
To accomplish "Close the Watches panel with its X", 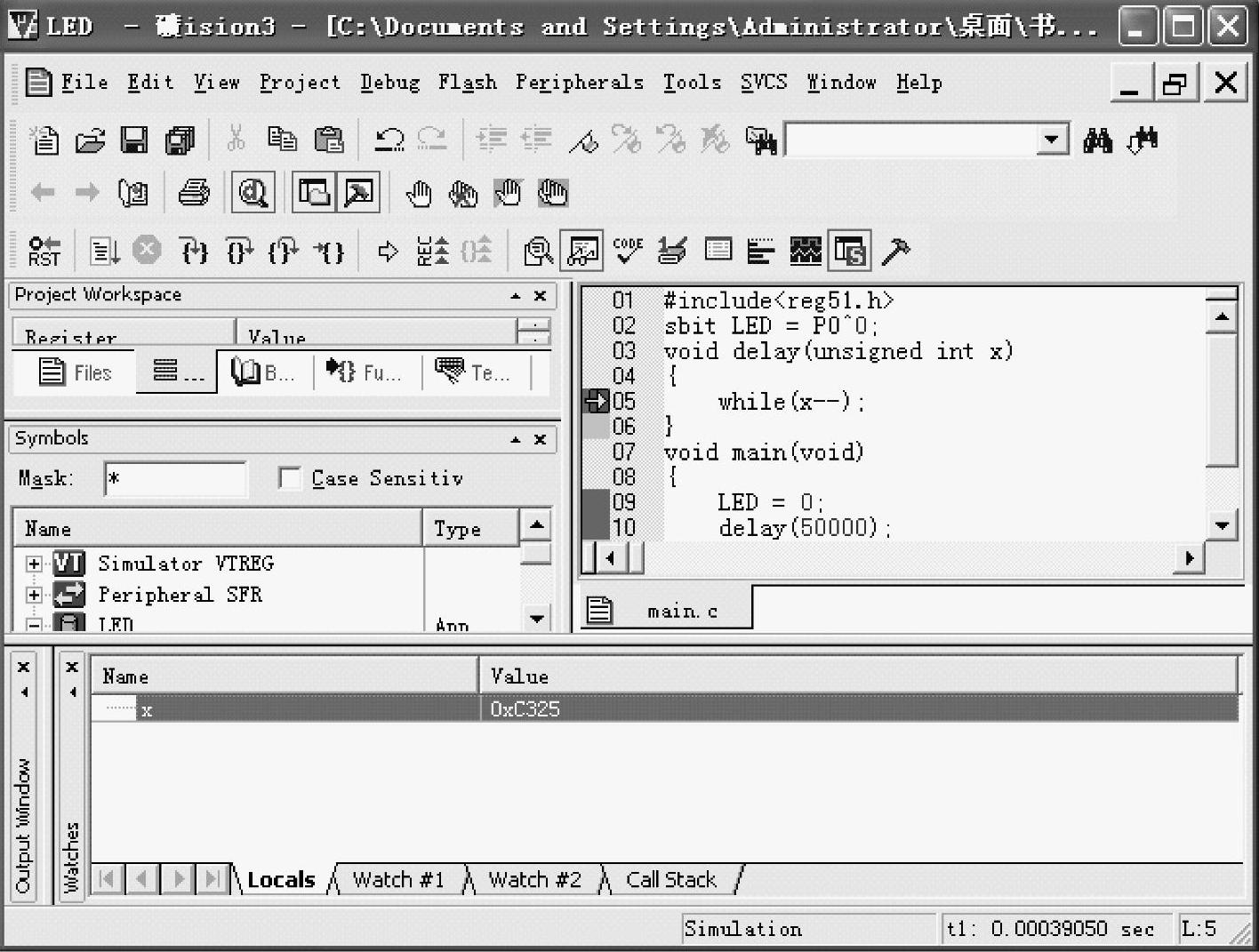I will [73, 667].
